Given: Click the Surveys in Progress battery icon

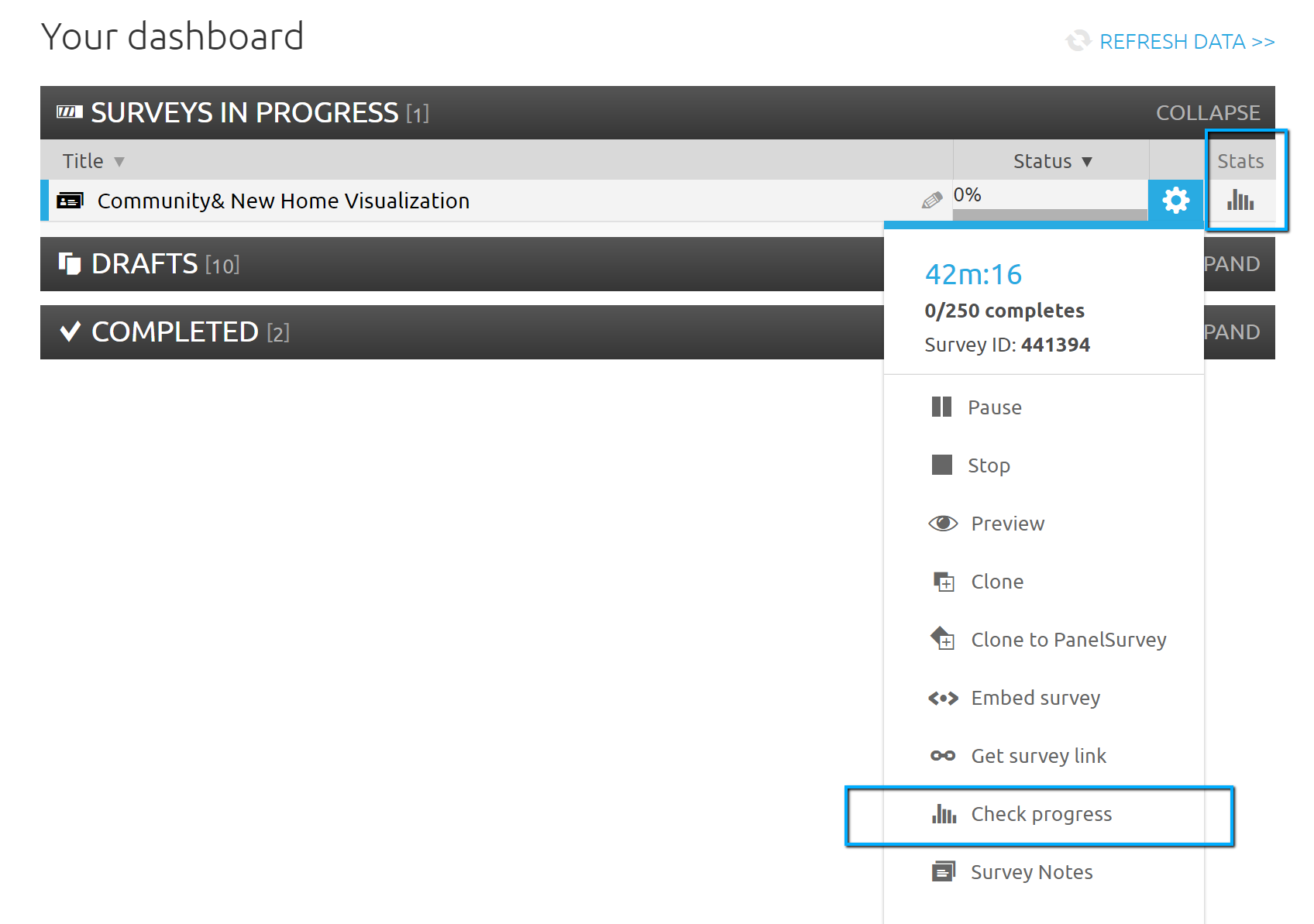Looking at the screenshot, I should tap(70, 112).
